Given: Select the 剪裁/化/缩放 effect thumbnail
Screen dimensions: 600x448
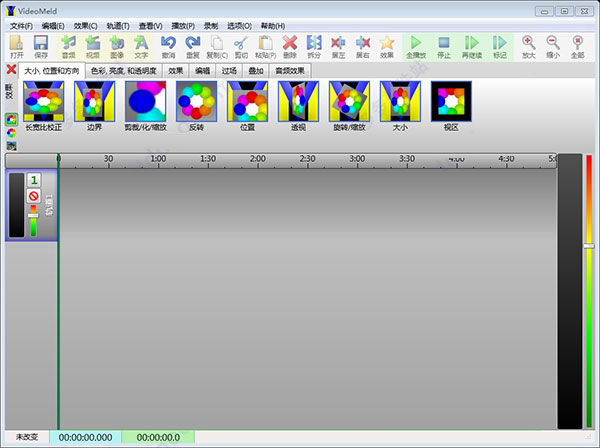Looking at the screenshot, I should pyautogui.click(x=145, y=101).
